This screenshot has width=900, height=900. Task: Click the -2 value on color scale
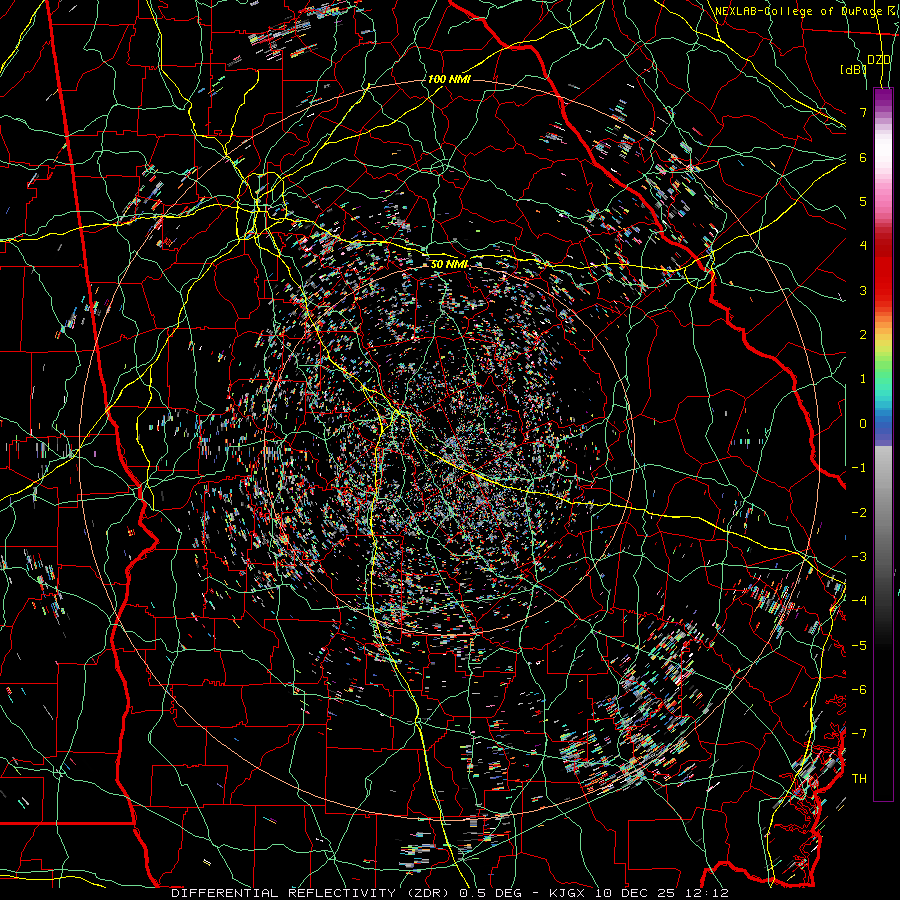tap(859, 512)
